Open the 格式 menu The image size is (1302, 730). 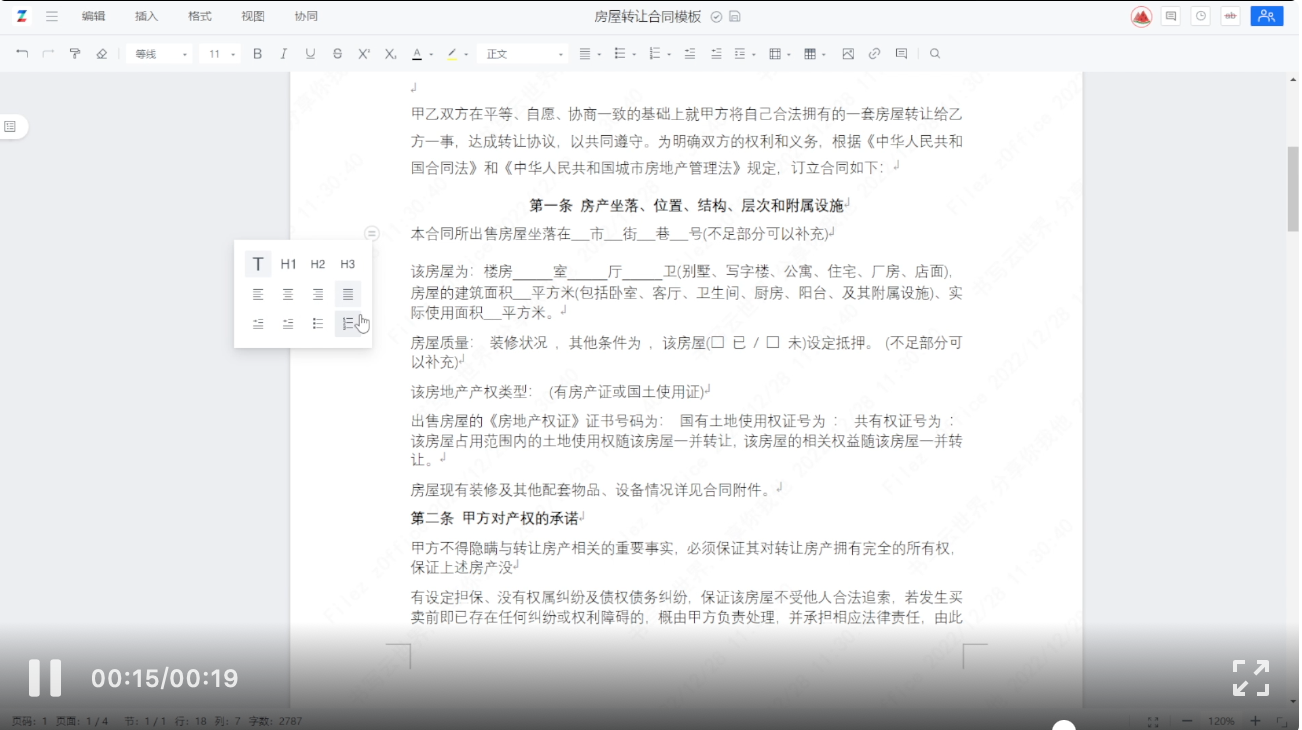199,16
